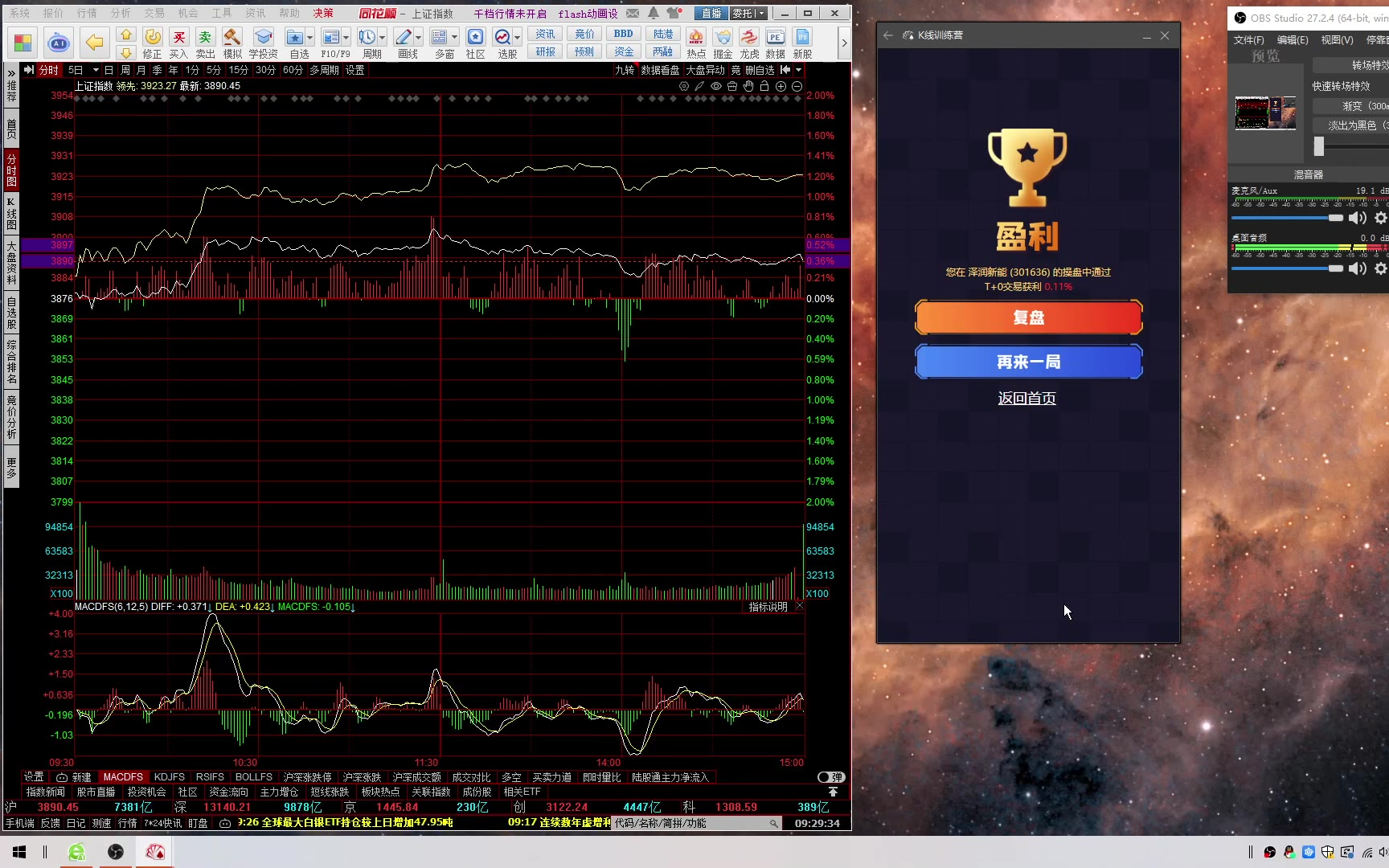Toggle the 弹 switch below chart
This screenshot has width=1389, height=868.
[831, 777]
